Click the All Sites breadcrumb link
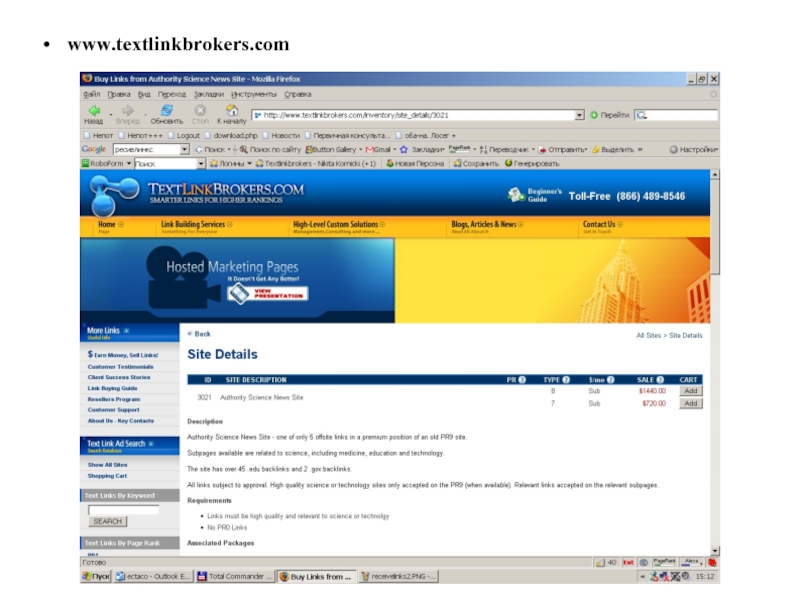Viewport: 800px width, 600px height. coord(648,336)
